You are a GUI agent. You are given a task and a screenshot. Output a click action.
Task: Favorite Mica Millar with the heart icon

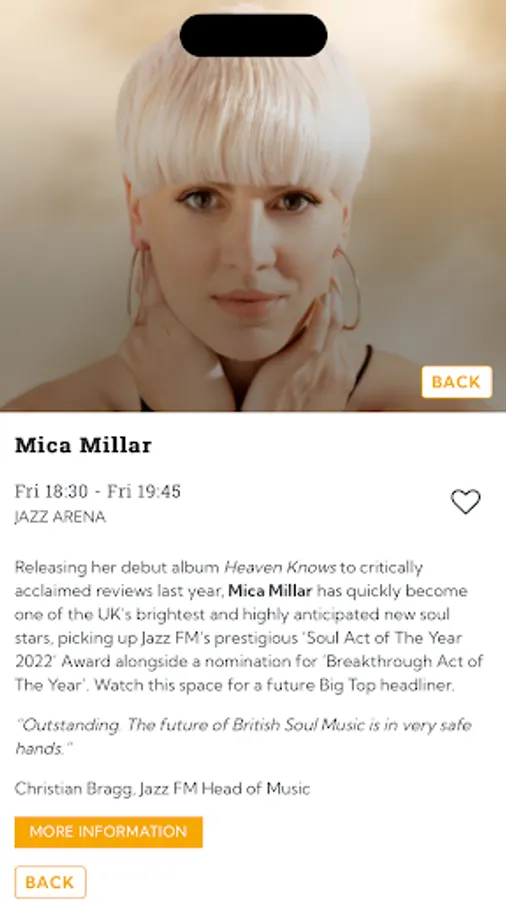tap(465, 502)
